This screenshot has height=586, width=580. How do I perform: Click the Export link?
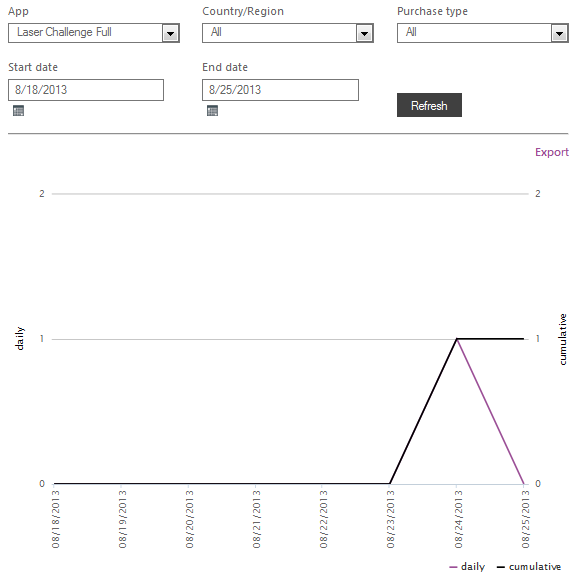[552, 152]
